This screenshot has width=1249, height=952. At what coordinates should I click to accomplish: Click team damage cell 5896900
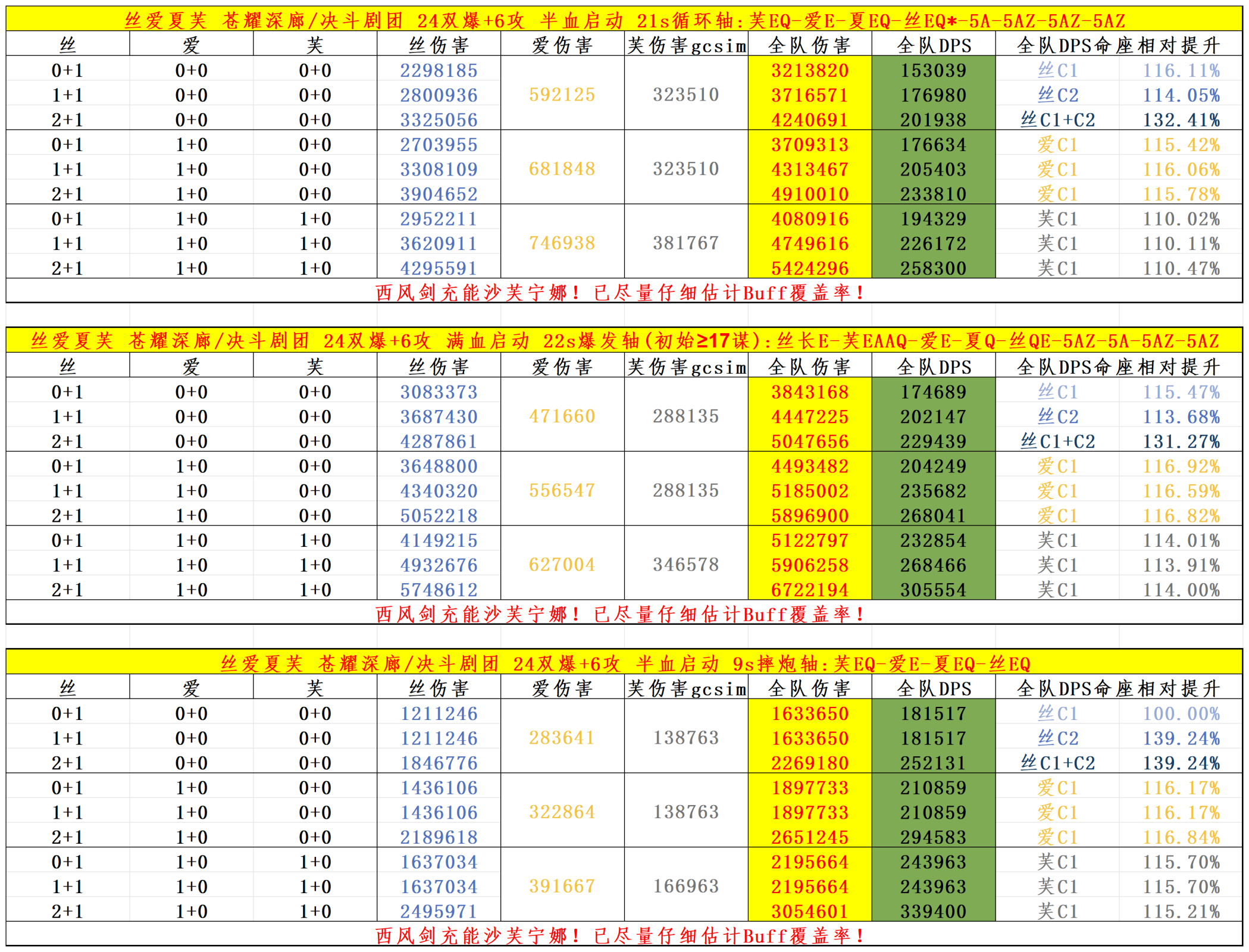pyautogui.click(x=810, y=515)
